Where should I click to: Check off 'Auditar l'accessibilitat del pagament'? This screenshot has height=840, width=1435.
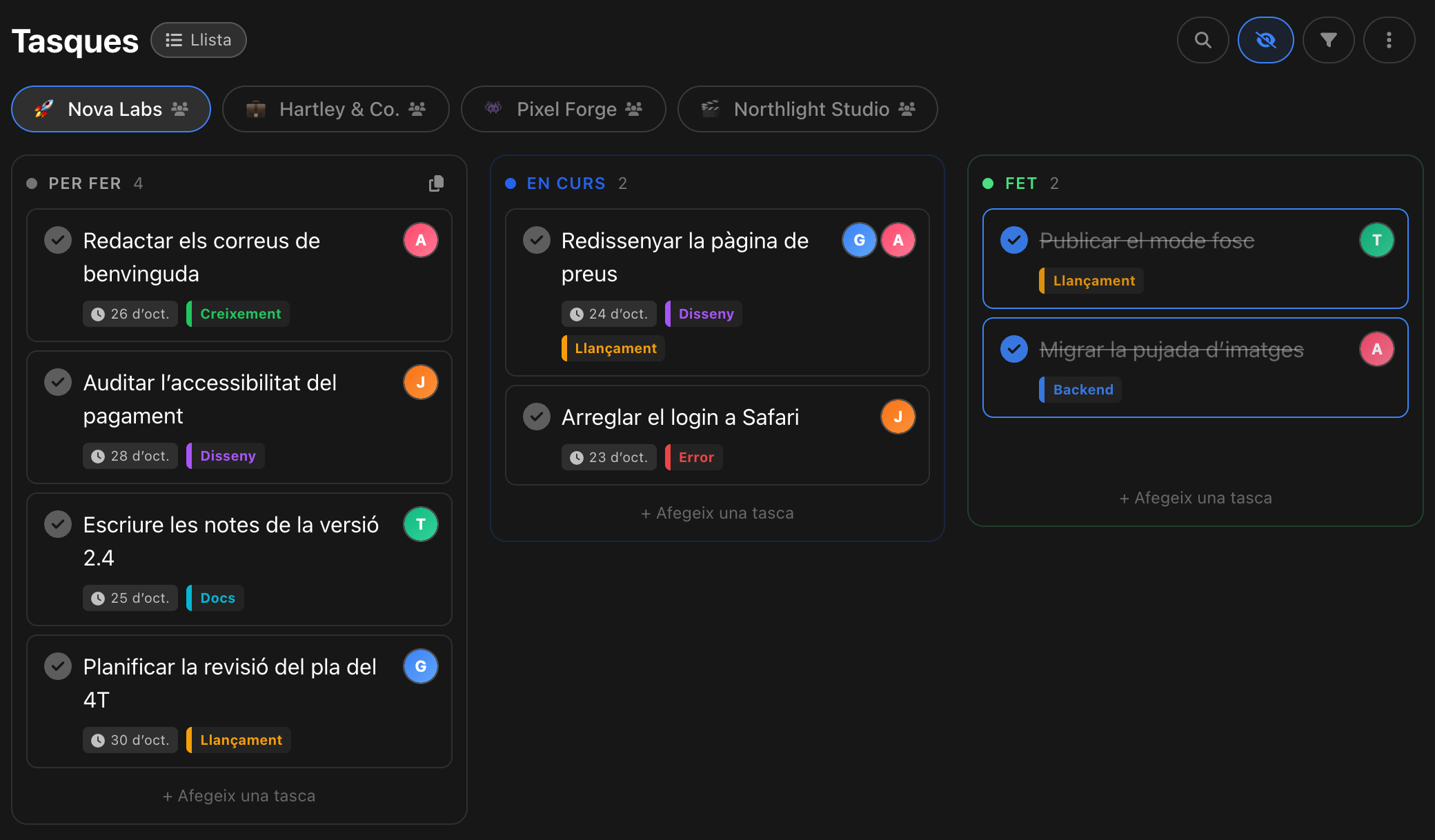(x=58, y=383)
